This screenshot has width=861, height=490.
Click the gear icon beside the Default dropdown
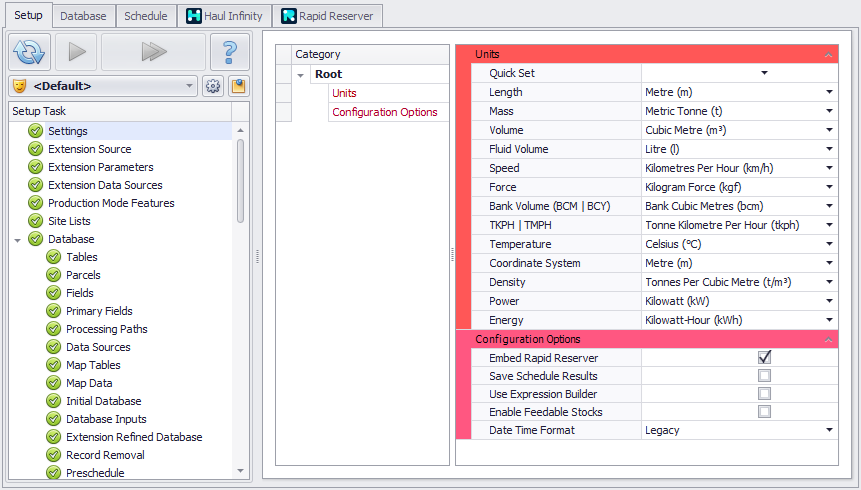pos(213,86)
